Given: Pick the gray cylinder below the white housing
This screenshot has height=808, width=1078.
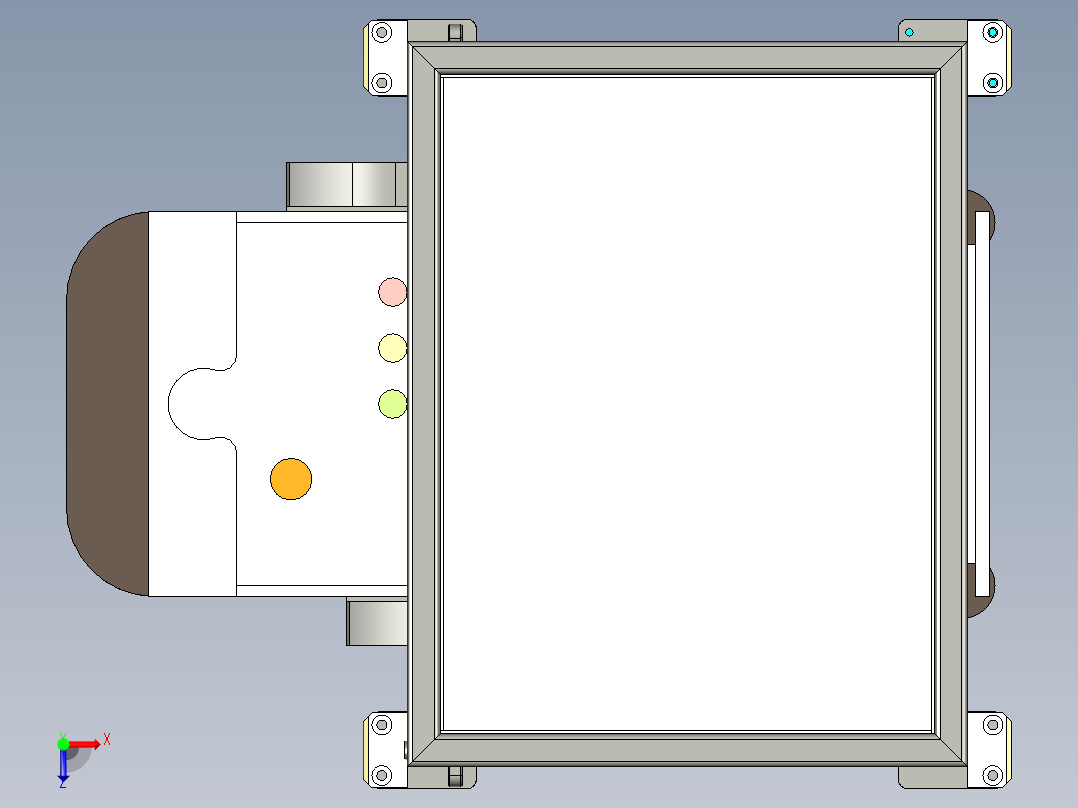Looking at the screenshot, I should click(377, 622).
